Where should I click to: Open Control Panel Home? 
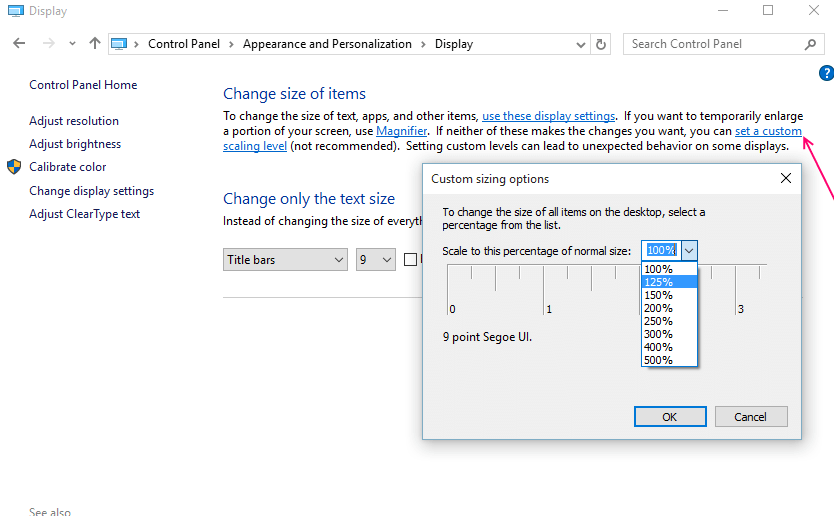click(83, 85)
